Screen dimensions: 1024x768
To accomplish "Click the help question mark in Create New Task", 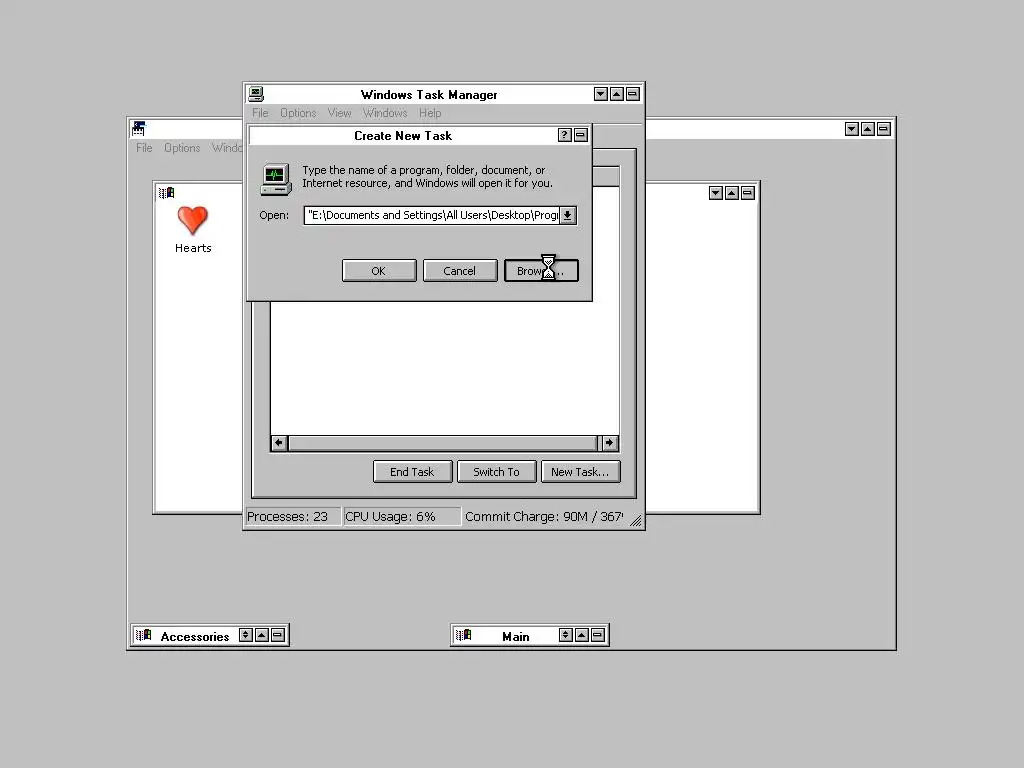I will pyautogui.click(x=565, y=135).
